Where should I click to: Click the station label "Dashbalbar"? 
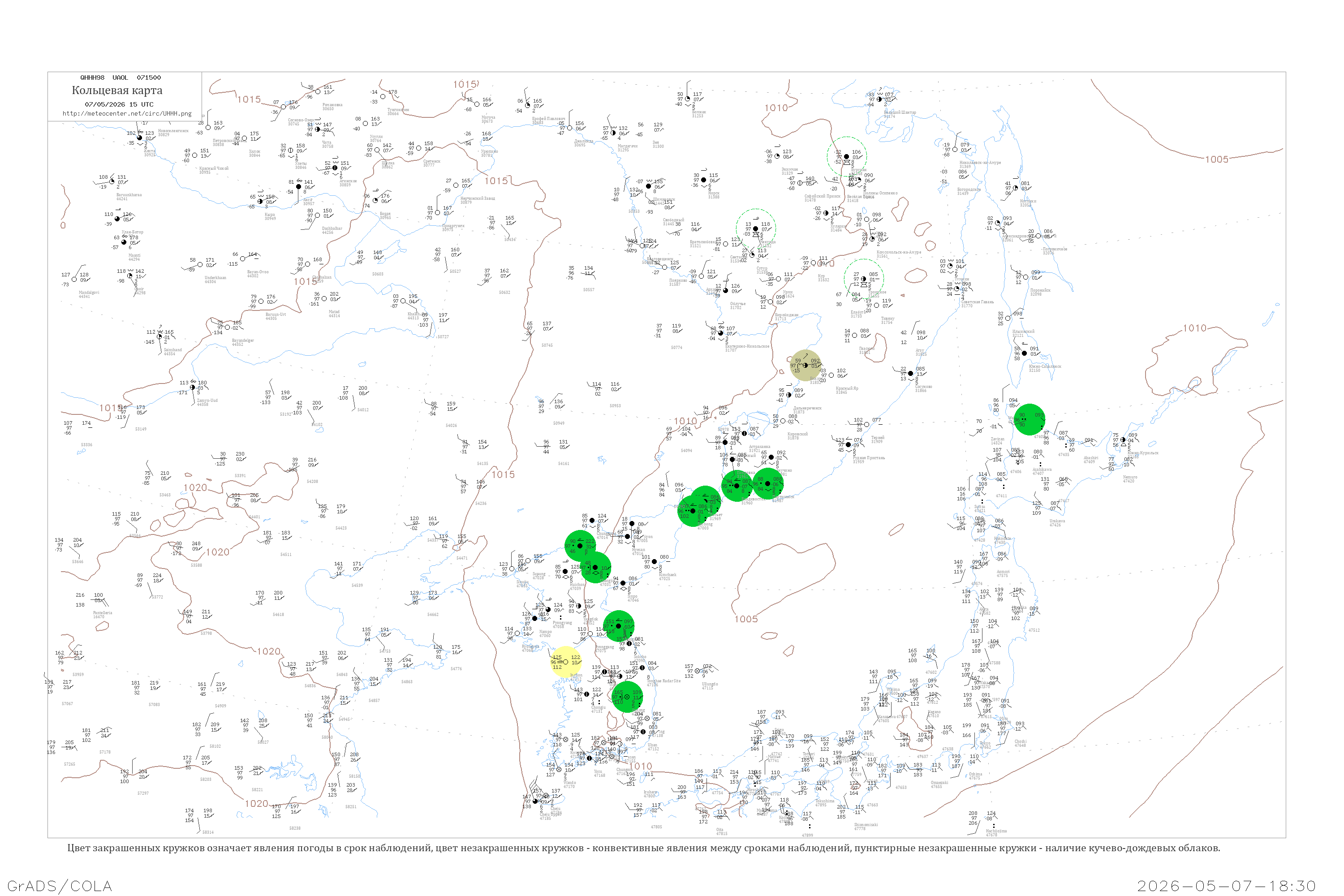tap(332, 228)
